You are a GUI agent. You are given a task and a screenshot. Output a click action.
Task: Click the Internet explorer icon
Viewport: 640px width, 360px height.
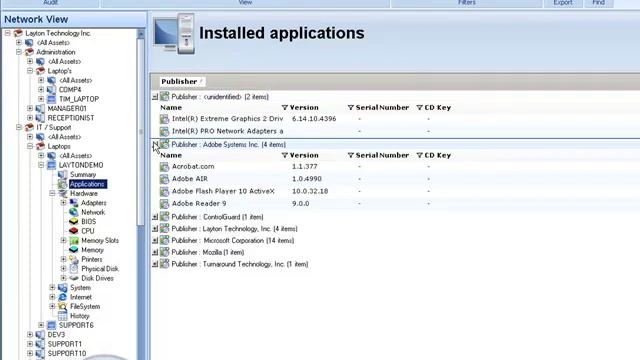point(62,297)
